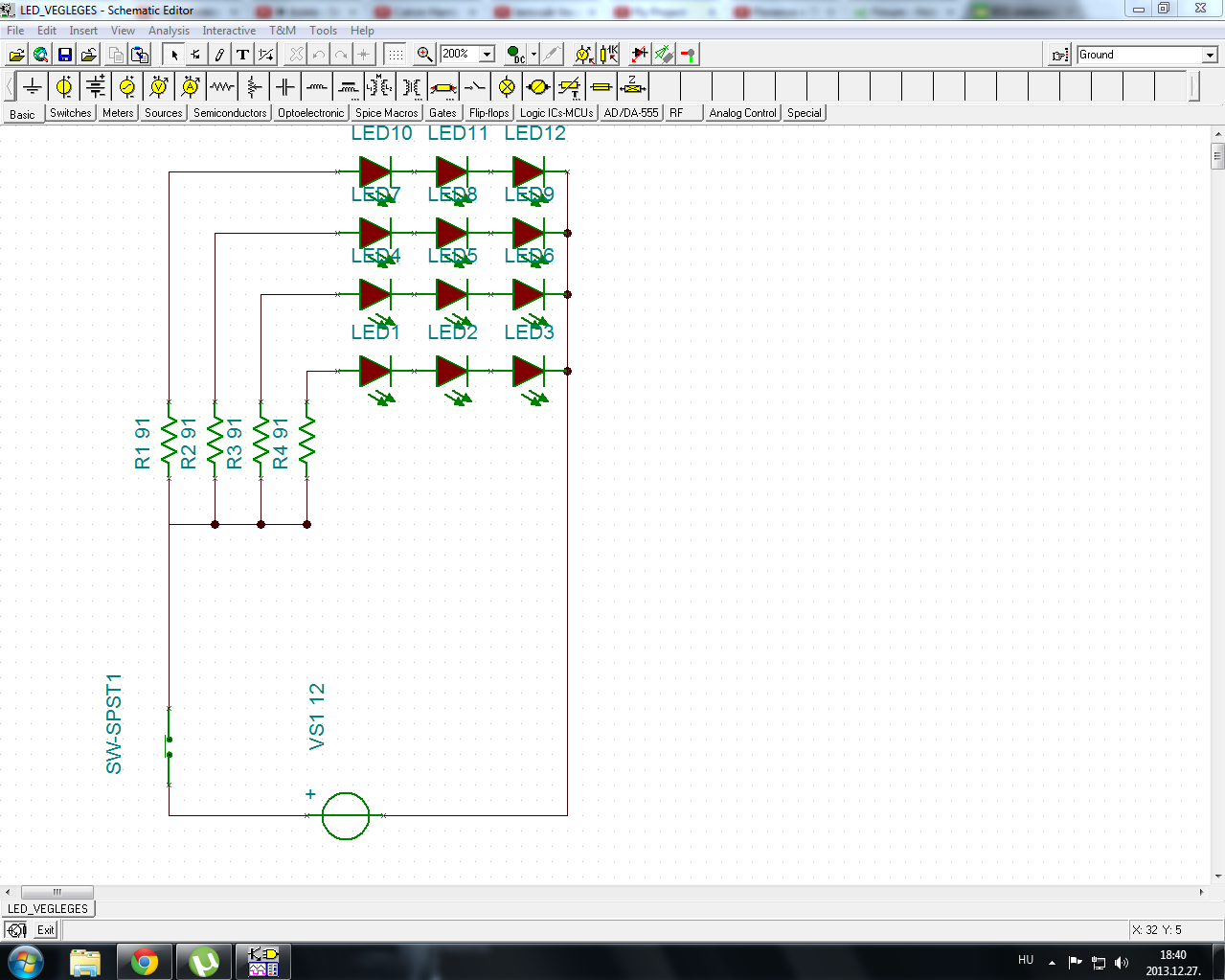This screenshot has height=980, width=1225.
Task: Click the zoom magnifier icon
Action: point(425,55)
